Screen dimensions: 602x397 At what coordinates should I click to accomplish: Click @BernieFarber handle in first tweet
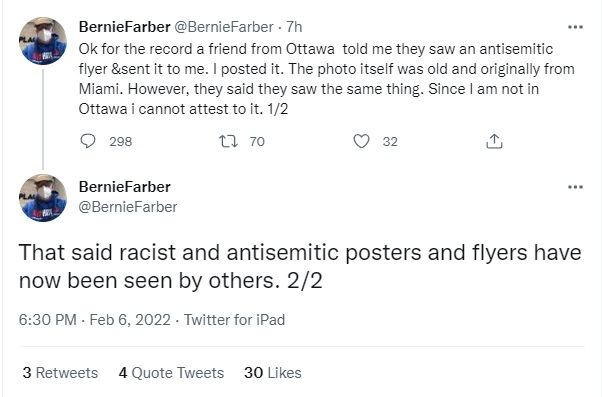click(x=224, y=27)
